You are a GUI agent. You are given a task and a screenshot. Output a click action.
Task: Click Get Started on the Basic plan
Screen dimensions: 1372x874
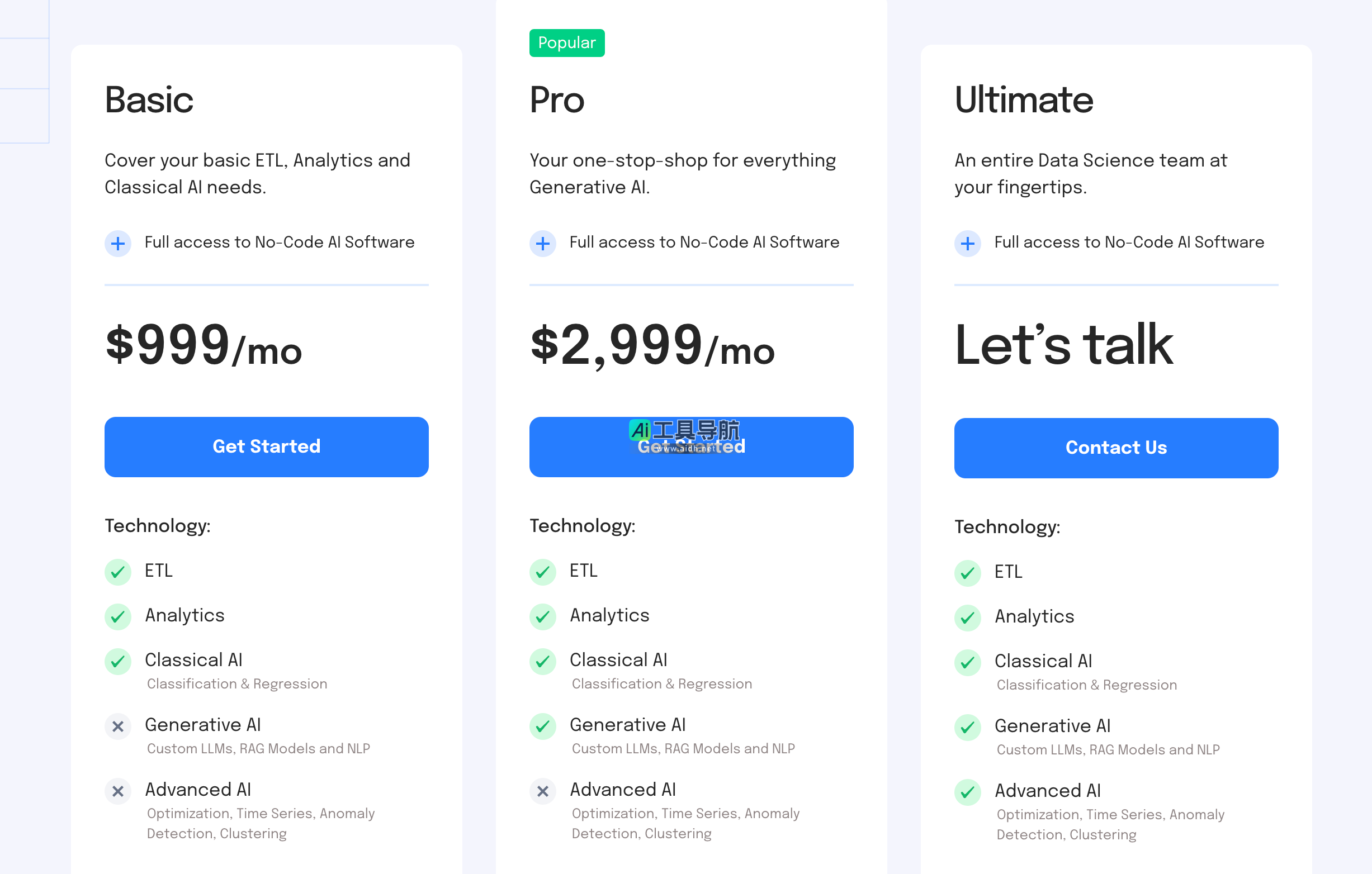click(266, 446)
